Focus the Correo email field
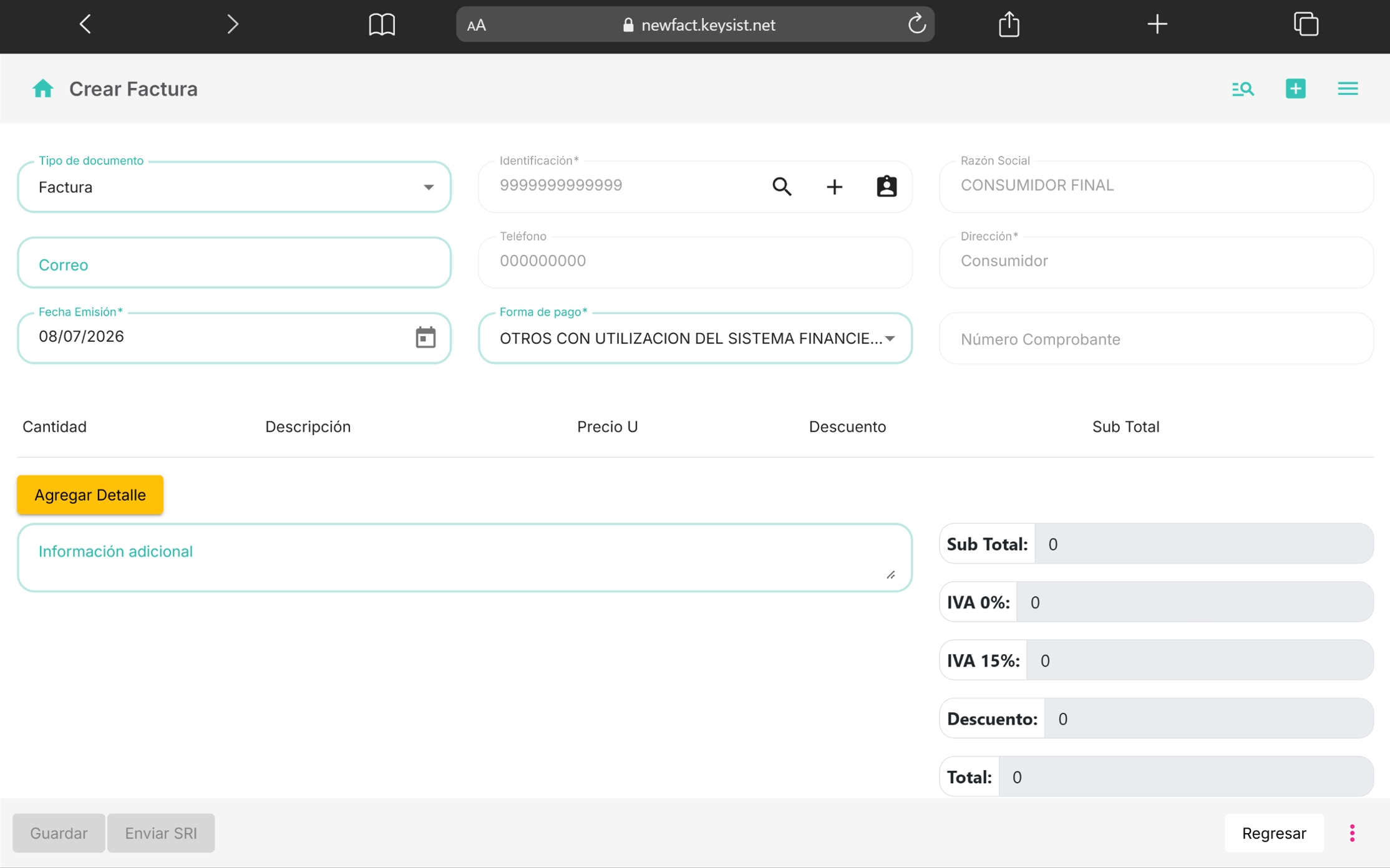This screenshot has height=868, width=1390. click(234, 263)
